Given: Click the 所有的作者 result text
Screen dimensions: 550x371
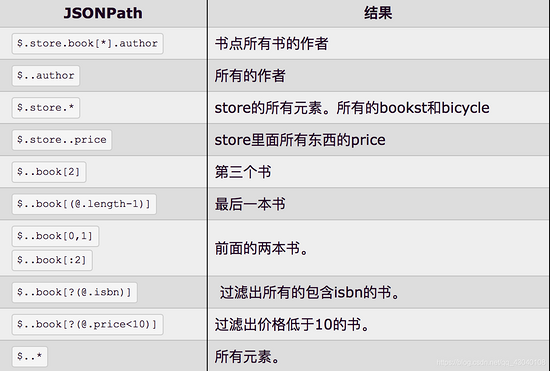Looking at the screenshot, I should (x=250, y=76).
